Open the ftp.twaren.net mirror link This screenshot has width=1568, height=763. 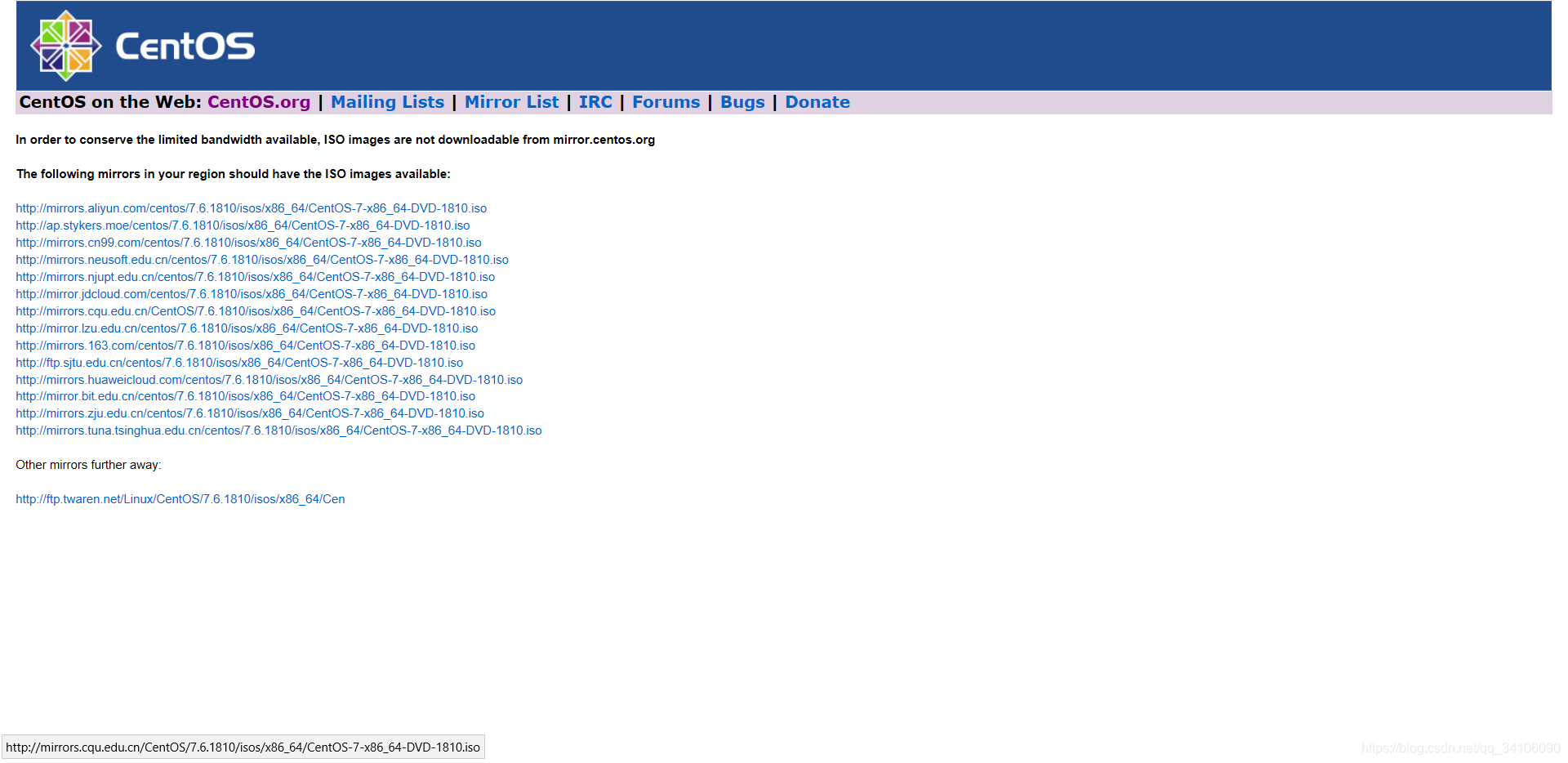tap(180, 499)
